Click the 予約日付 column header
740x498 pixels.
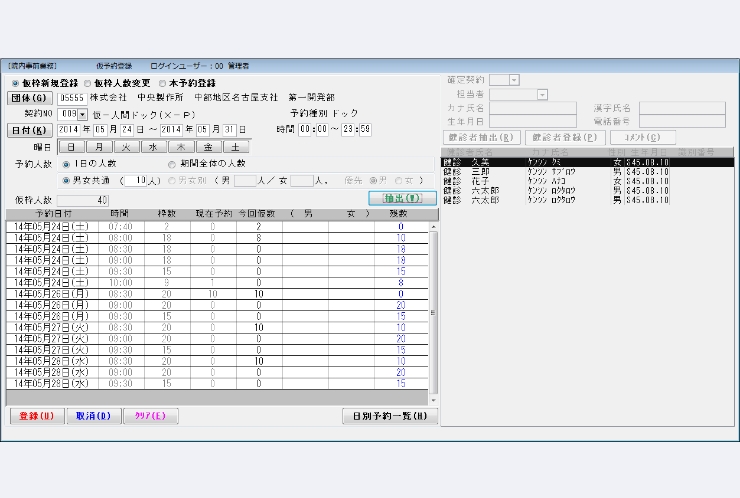click(53, 214)
